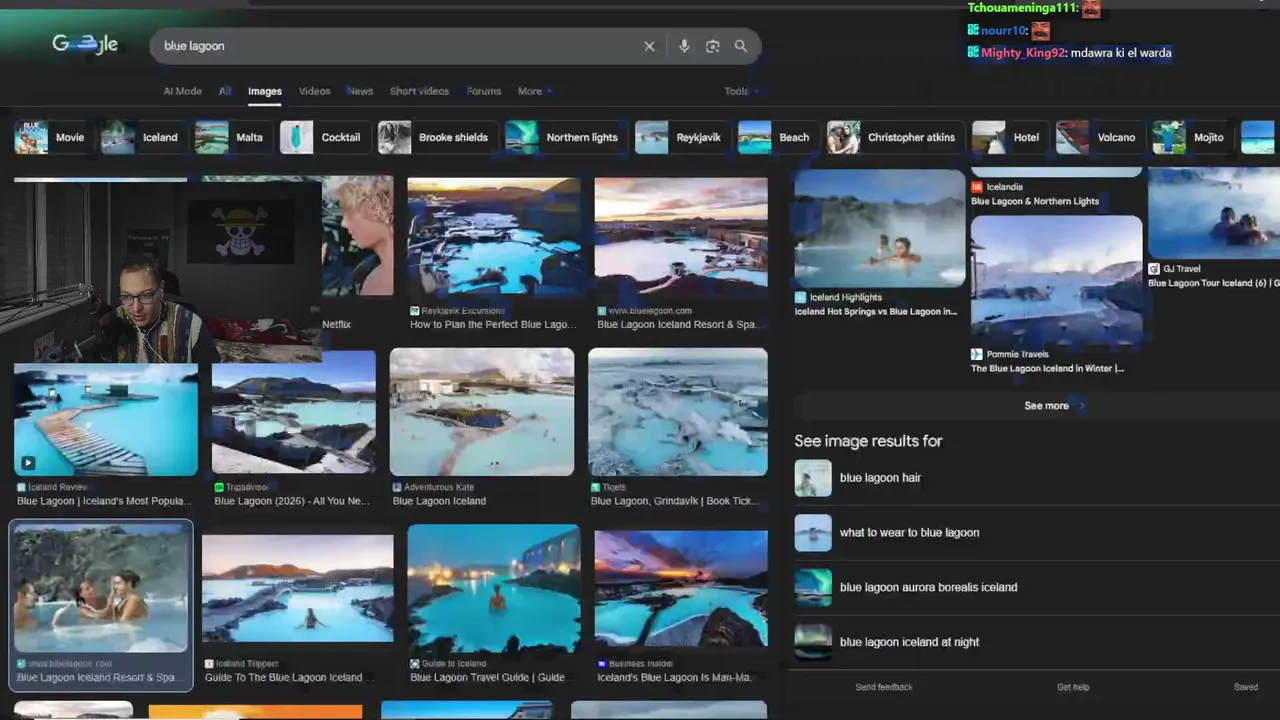Open GJ Travel lagoon tour image

(x=1213, y=214)
